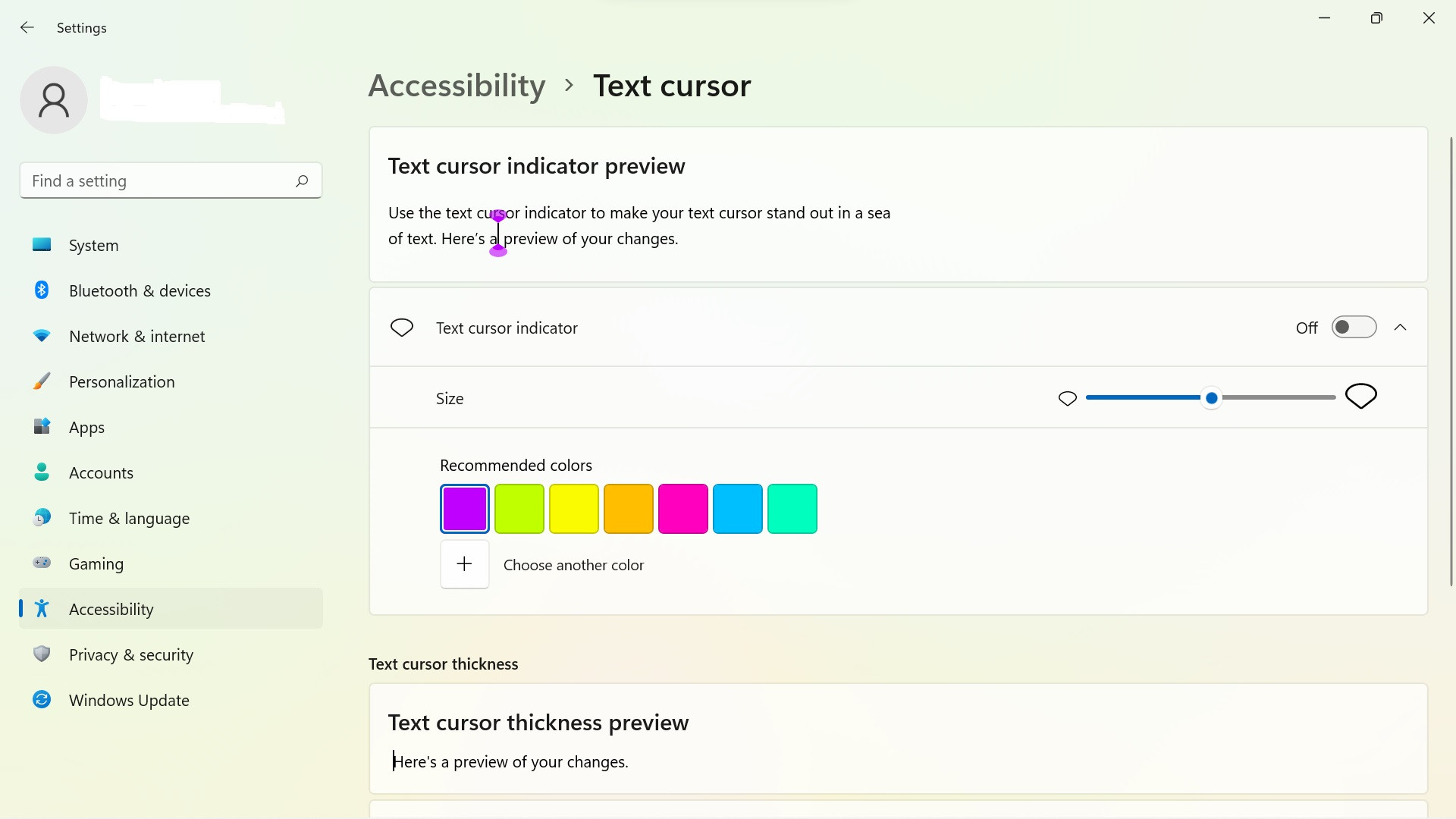This screenshot has height=819, width=1456.
Task: Click Text cursor thickness preview title
Action: (x=538, y=723)
